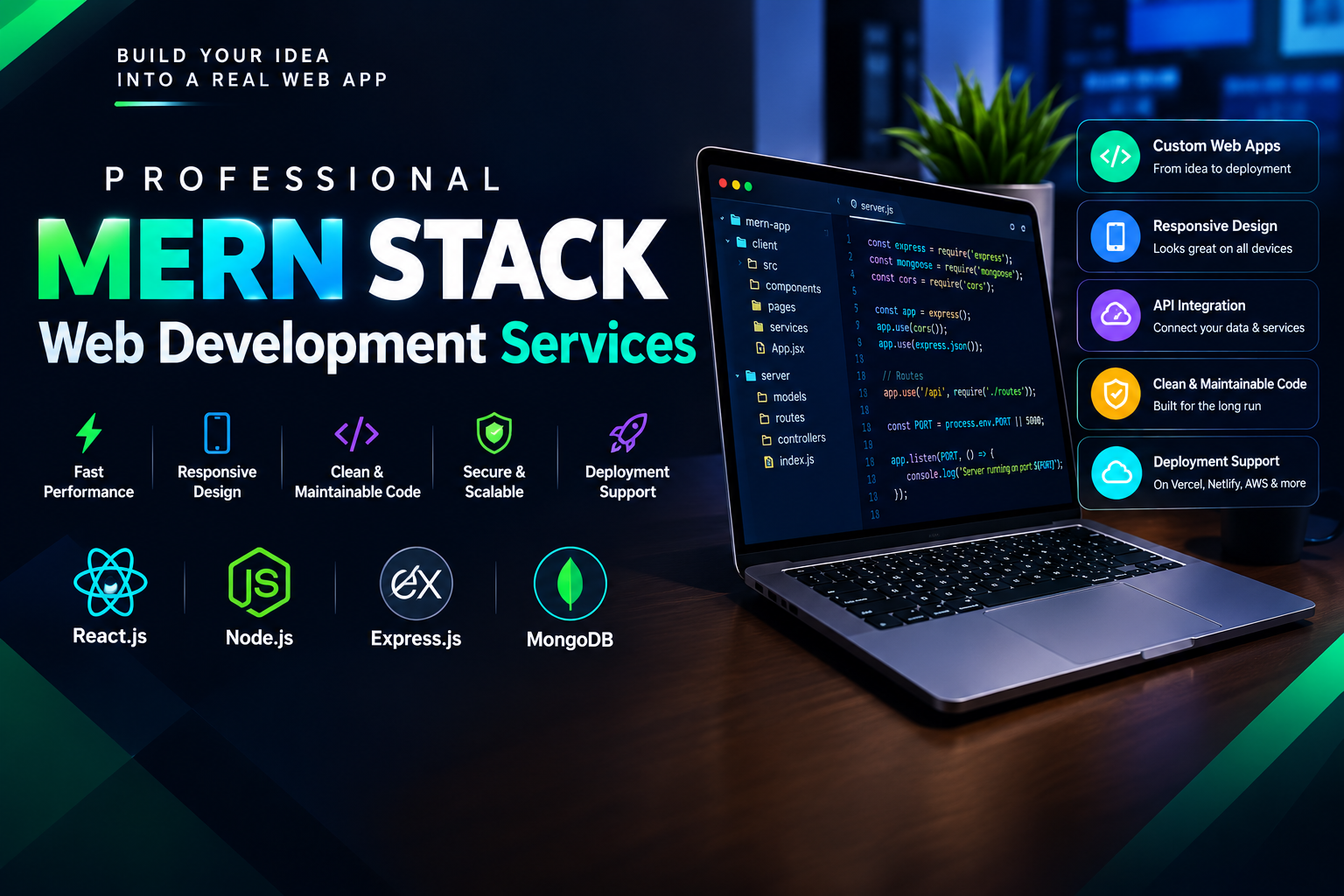Image resolution: width=1344 pixels, height=896 pixels.
Task: Click the "const PORT = process.env.PORT" code line
Action: [965, 423]
